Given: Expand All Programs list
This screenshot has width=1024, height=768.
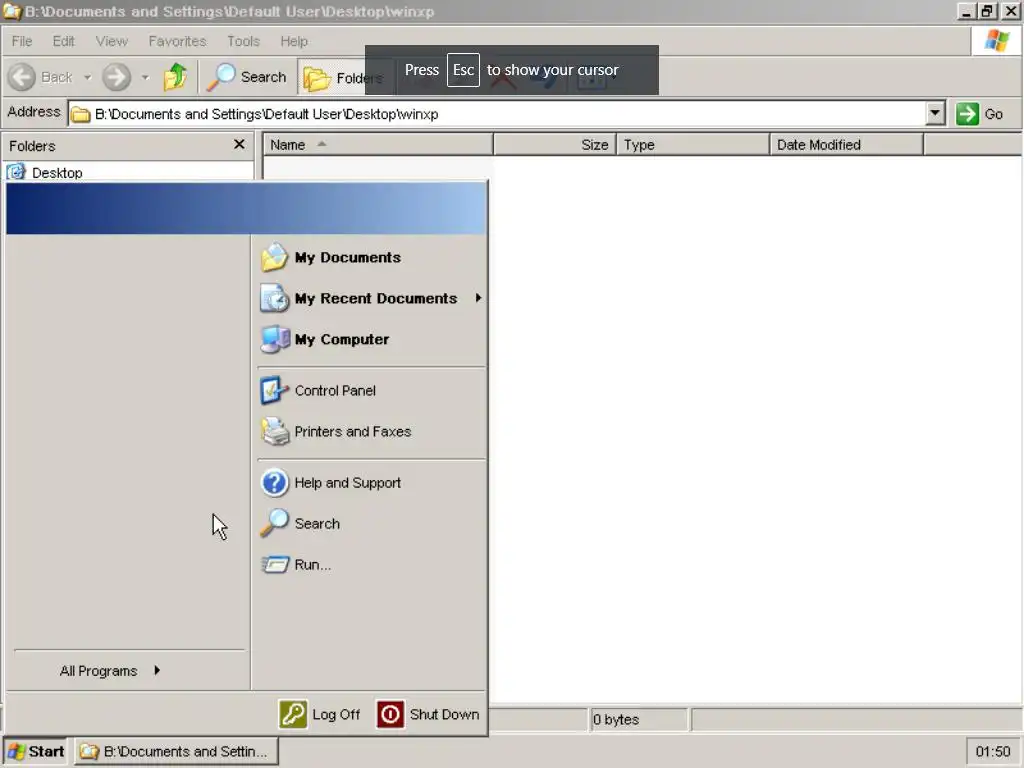Looking at the screenshot, I should click(109, 671).
